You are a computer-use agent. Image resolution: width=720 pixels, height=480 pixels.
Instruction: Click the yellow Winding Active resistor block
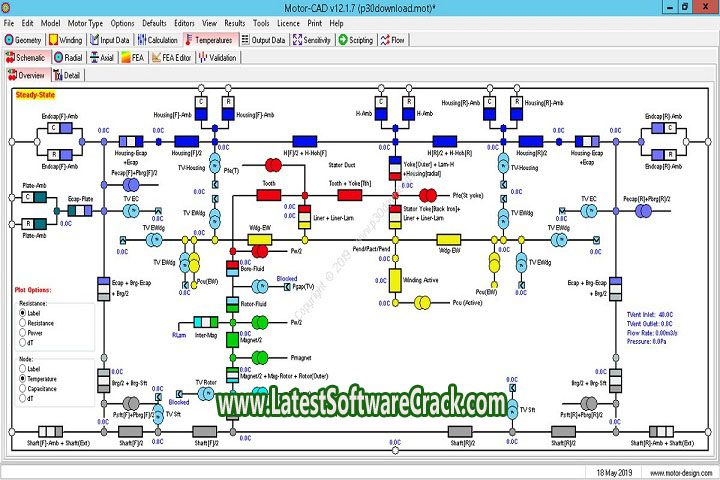pyautogui.click(x=395, y=280)
